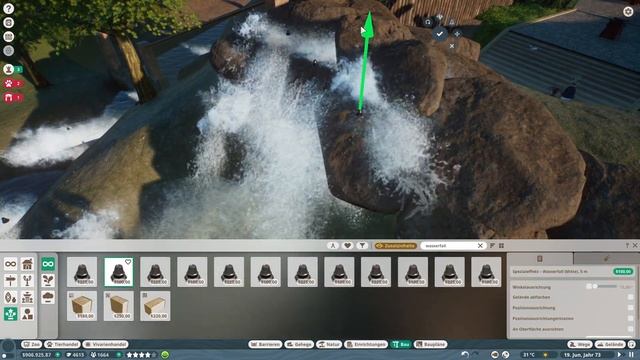Select the first wooden box blueprint thumbnail
This screenshot has height=360, width=640.
82,306
